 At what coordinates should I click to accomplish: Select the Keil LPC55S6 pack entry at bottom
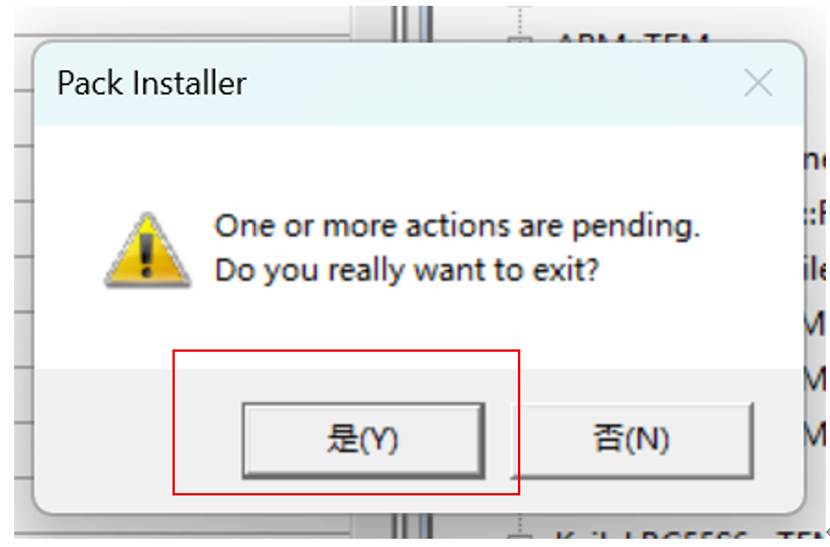[688, 535]
